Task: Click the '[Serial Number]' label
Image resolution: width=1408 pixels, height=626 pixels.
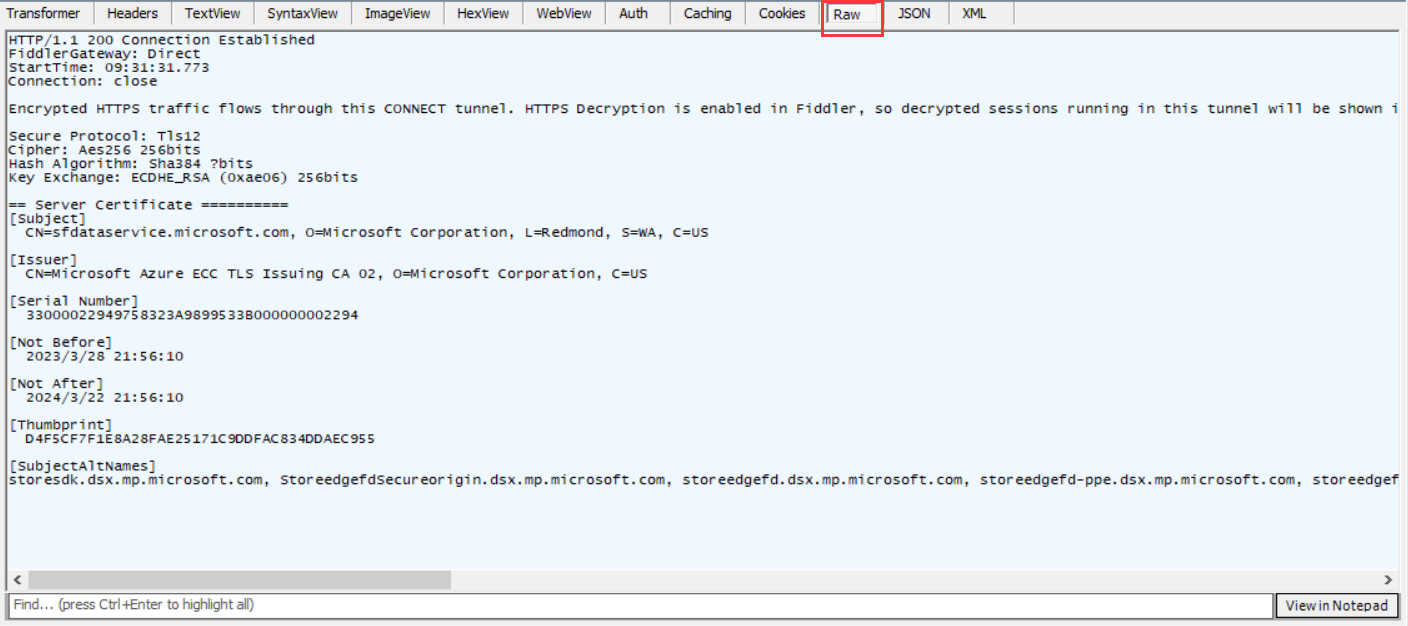Action: pos(74,301)
